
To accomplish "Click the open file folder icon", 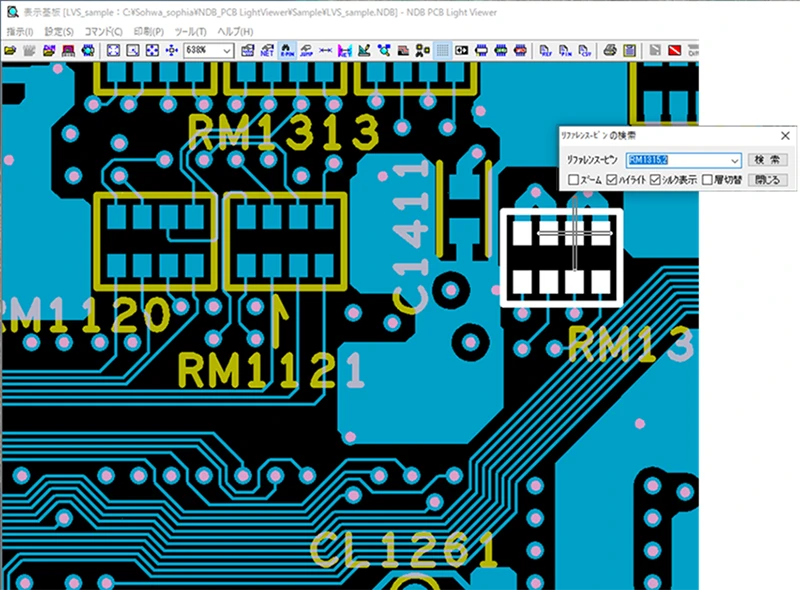I will tap(10, 50).
